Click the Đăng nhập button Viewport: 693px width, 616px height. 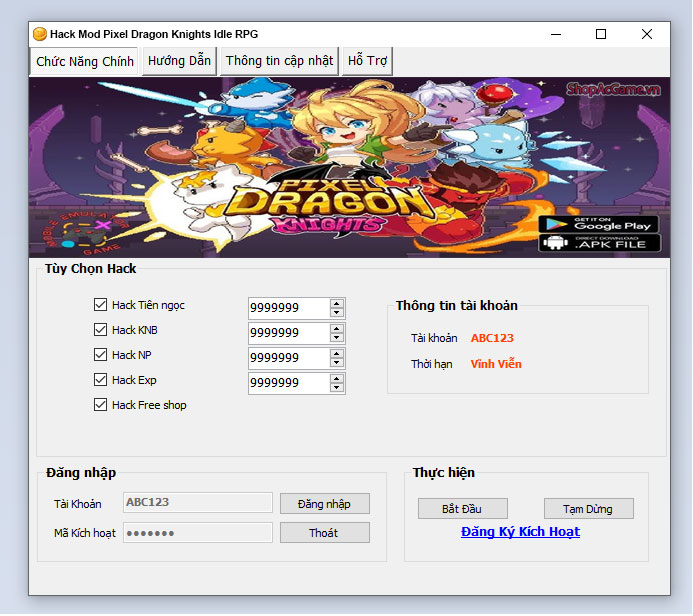tap(325, 504)
